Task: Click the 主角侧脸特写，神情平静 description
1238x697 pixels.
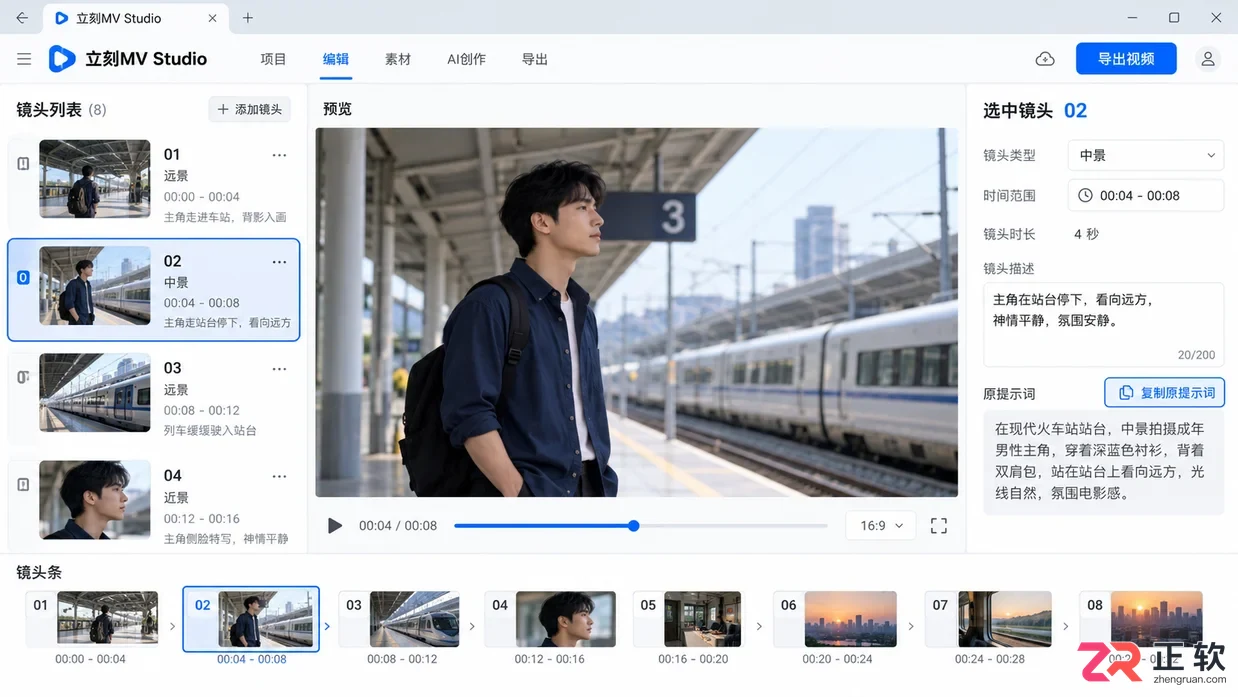Action: (x=226, y=538)
